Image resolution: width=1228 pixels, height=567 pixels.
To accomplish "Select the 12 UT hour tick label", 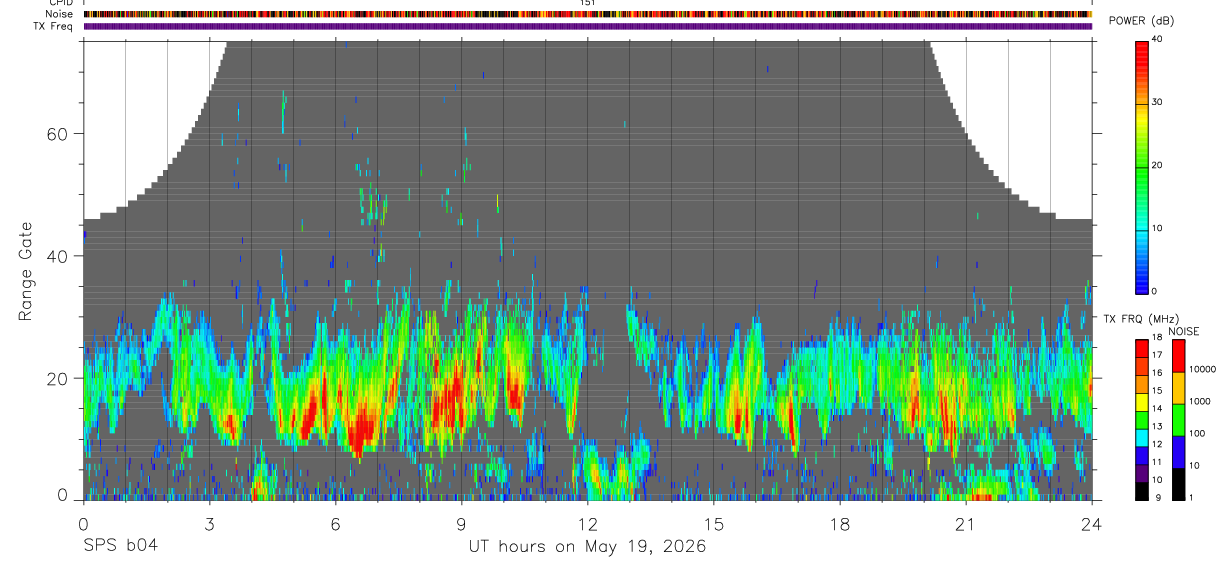I will point(587,523).
